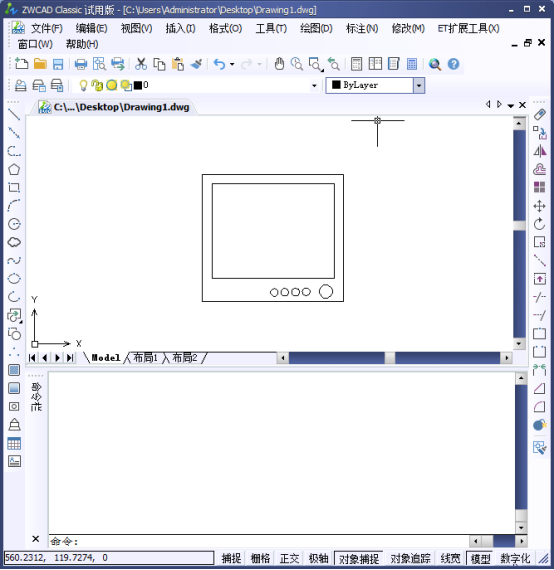Activate the Revision Cloud tool
This screenshot has height=570, width=554.
[x=14, y=242]
